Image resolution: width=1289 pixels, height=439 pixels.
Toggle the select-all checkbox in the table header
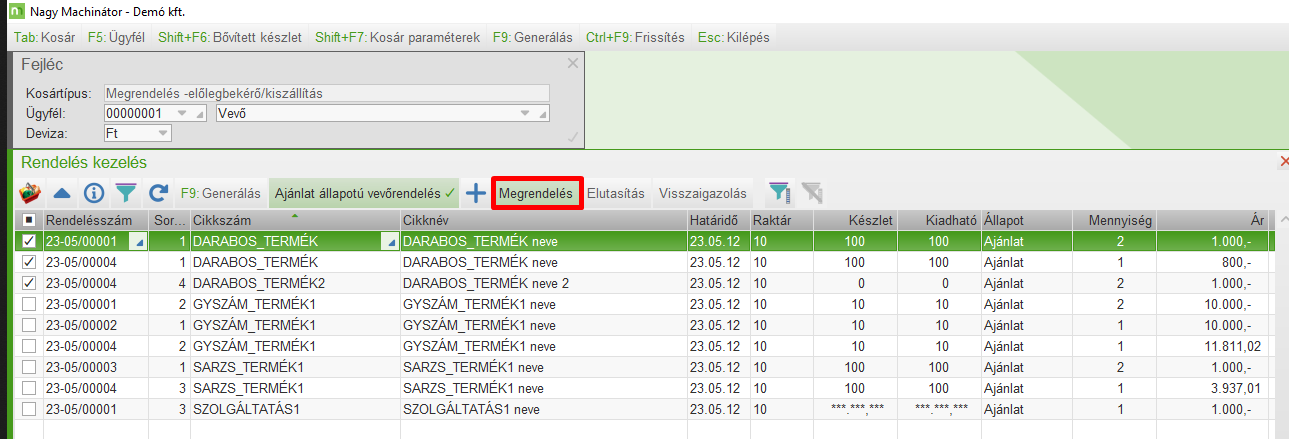pos(30,220)
